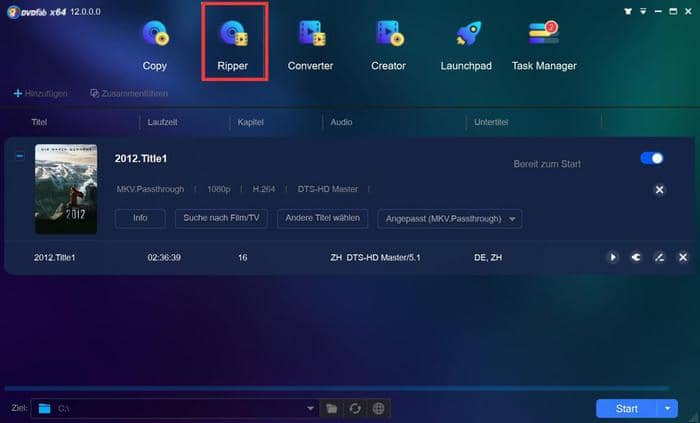Click the 02:36:39 runtime value
The height and width of the screenshot is (423, 700).
[164, 257]
